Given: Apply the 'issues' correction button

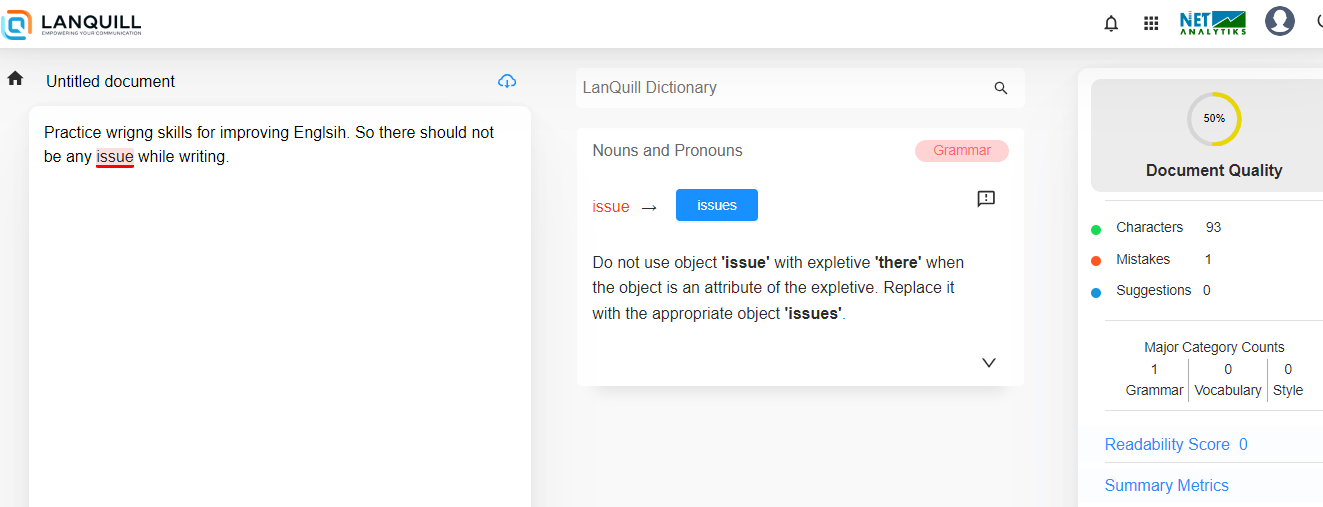Looking at the screenshot, I should pyautogui.click(x=716, y=205).
